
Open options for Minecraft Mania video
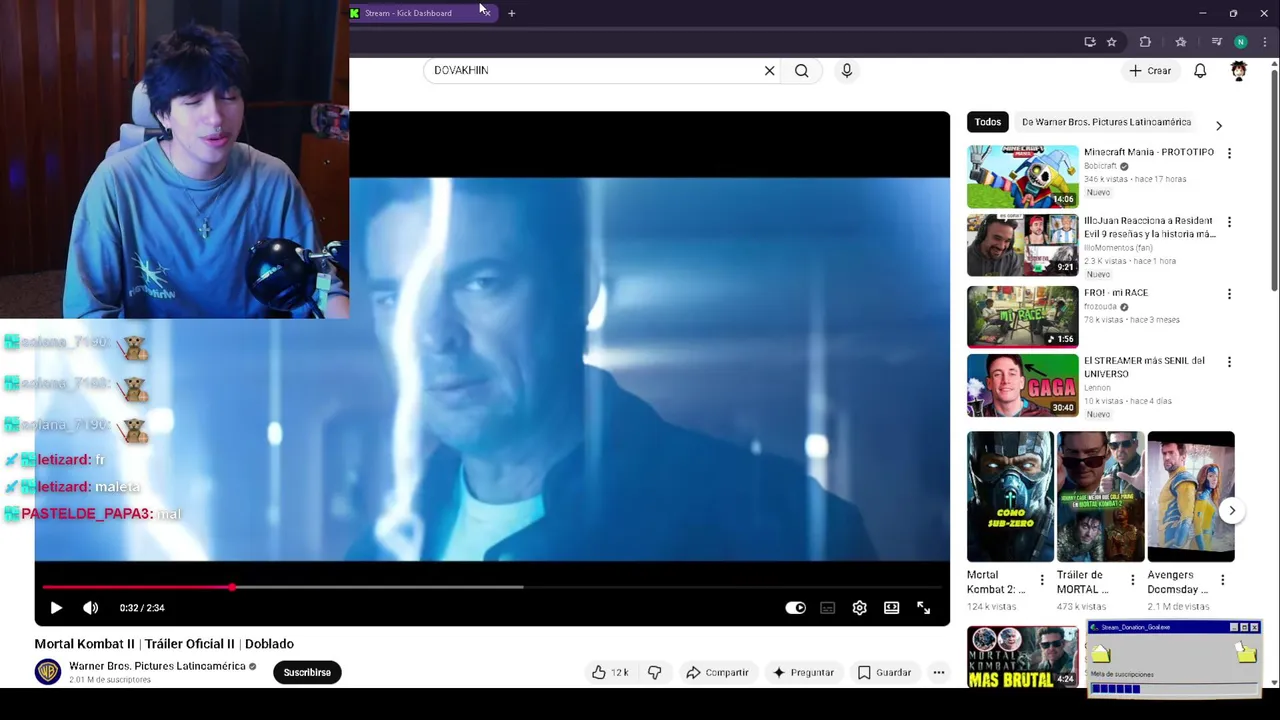point(1229,153)
